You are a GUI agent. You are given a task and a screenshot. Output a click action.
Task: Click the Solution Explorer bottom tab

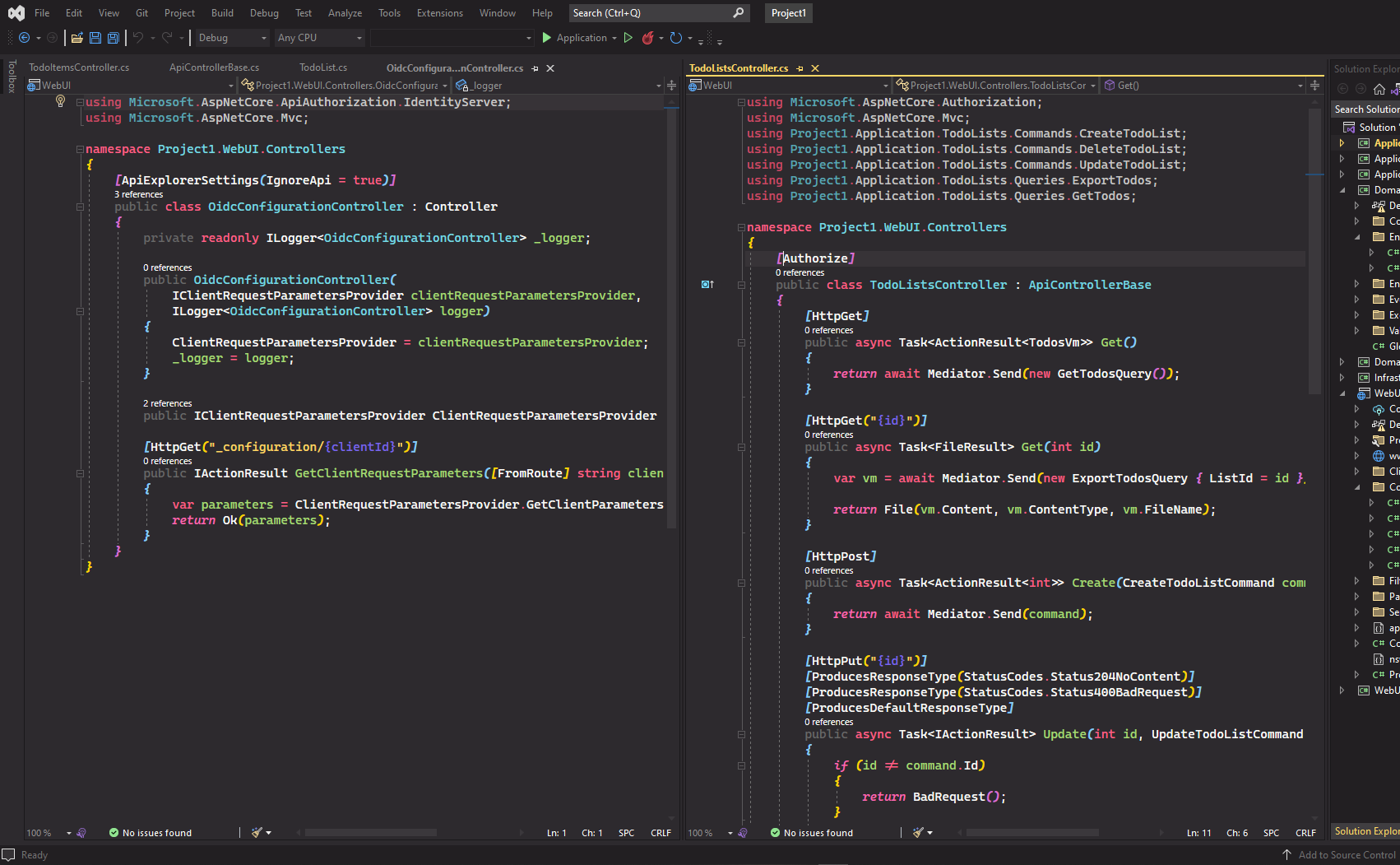coord(1365,831)
